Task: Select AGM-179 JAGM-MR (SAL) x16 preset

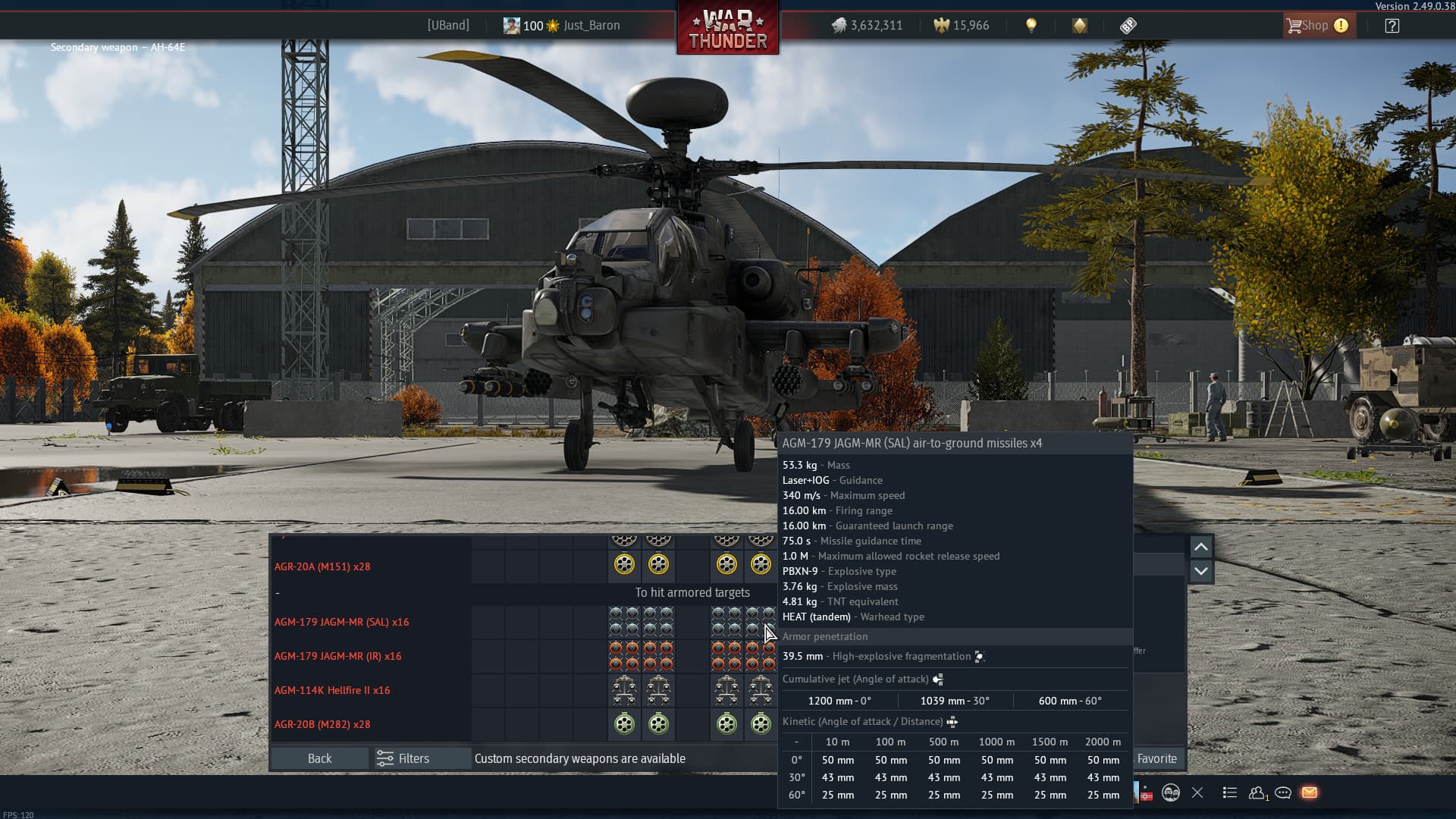Action: click(x=341, y=622)
